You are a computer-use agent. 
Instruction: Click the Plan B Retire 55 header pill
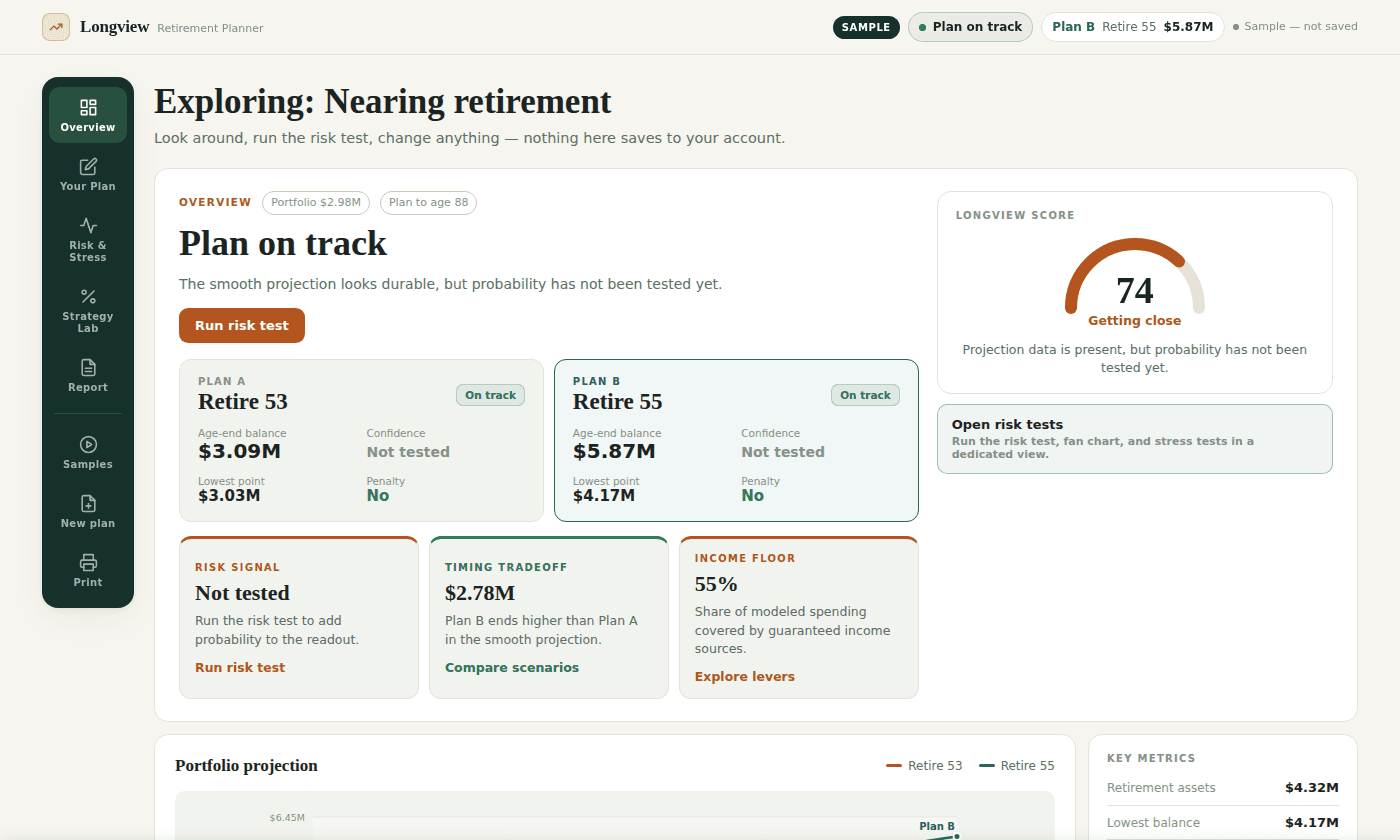click(1133, 27)
